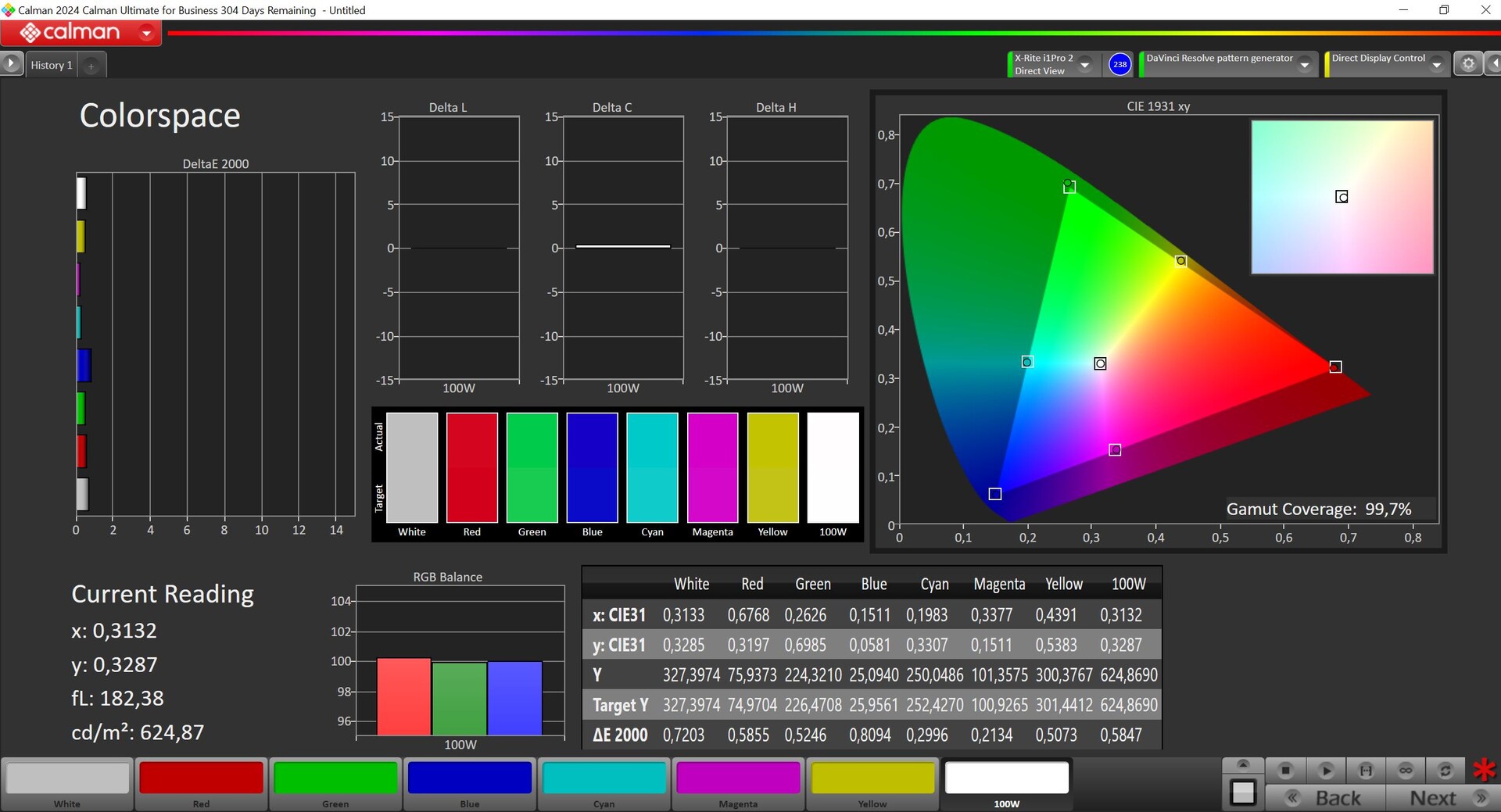Screen dimensions: 1501x812
Task: Expand DaVinci Resolve pattern generator dropdown
Action: click(x=1304, y=65)
